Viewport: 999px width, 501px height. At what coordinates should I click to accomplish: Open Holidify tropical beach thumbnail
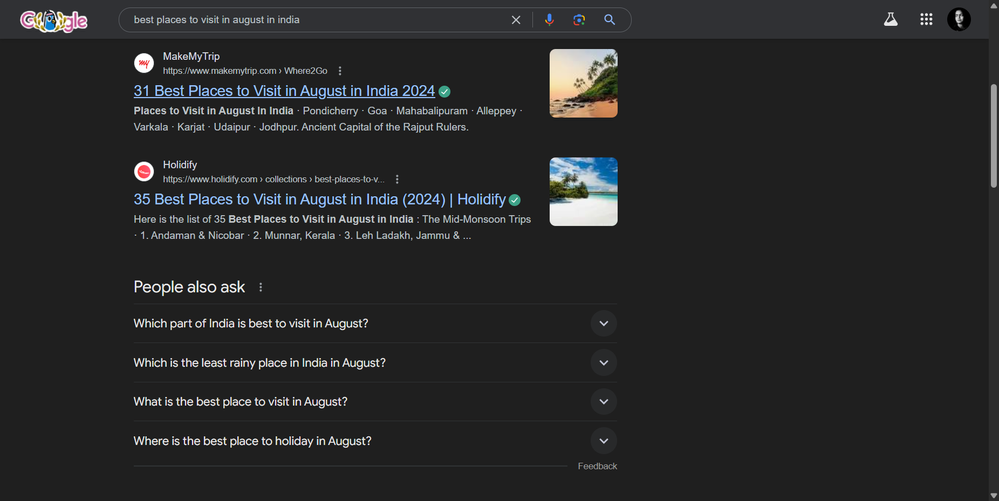pyautogui.click(x=584, y=192)
